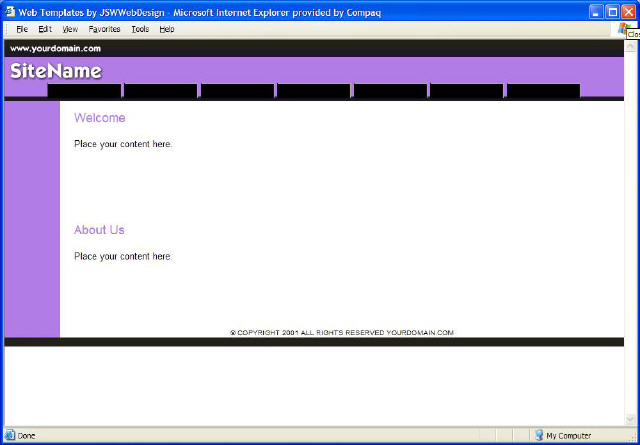
Task: Open the Edit menu
Action: pos(45,29)
